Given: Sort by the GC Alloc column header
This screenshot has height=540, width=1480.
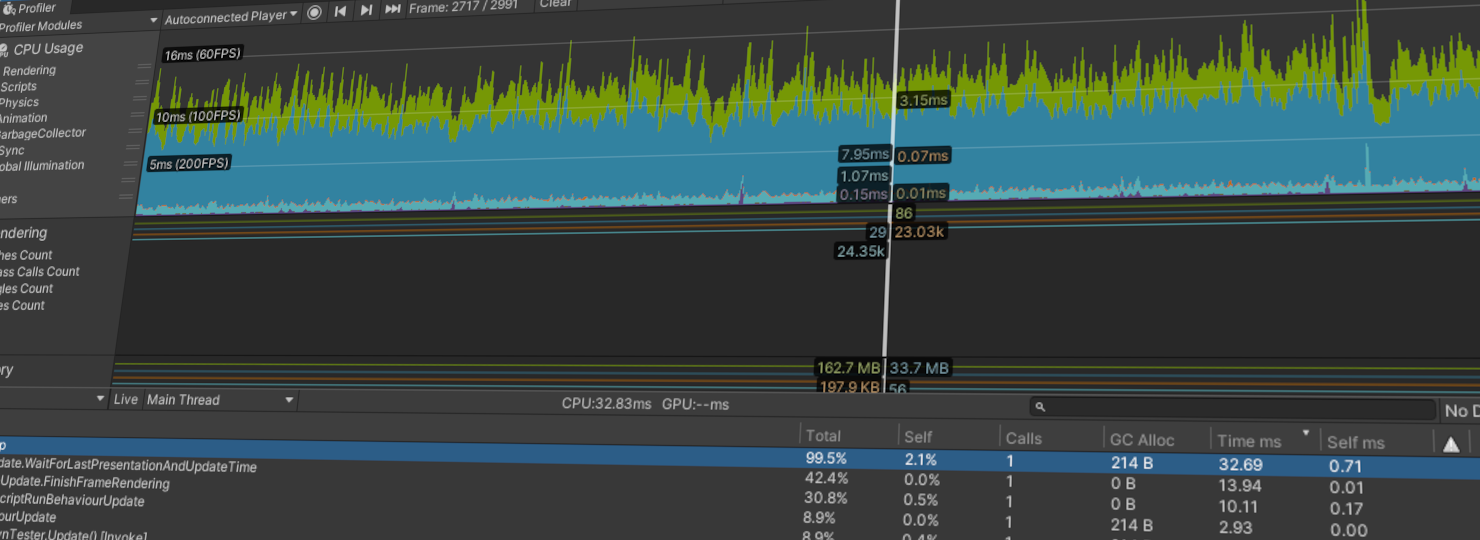Looking at the screenshot, I should click(1142, 440).
